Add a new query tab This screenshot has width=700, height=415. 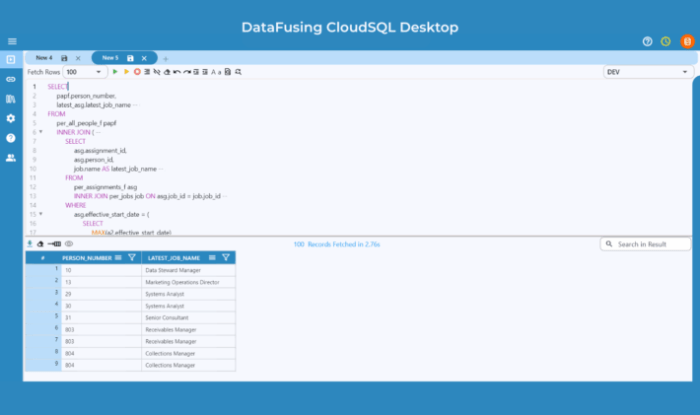coord(166,58)
